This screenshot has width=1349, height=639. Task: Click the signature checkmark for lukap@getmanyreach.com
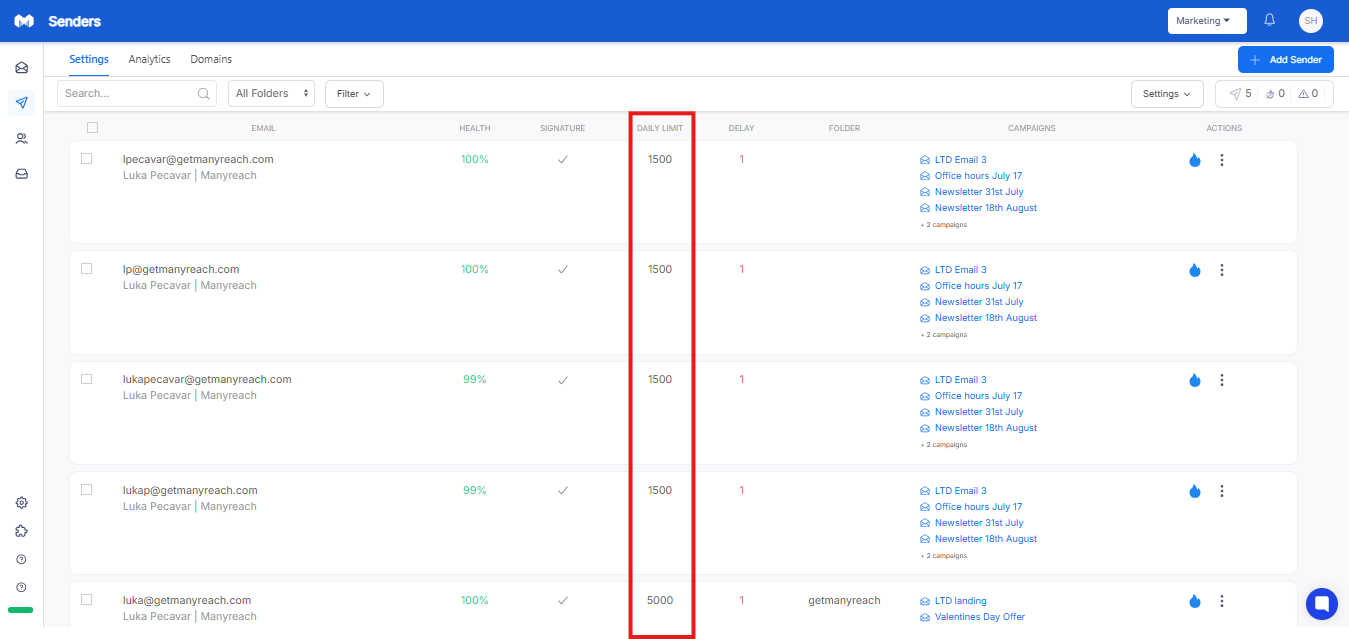click(563, 491)
